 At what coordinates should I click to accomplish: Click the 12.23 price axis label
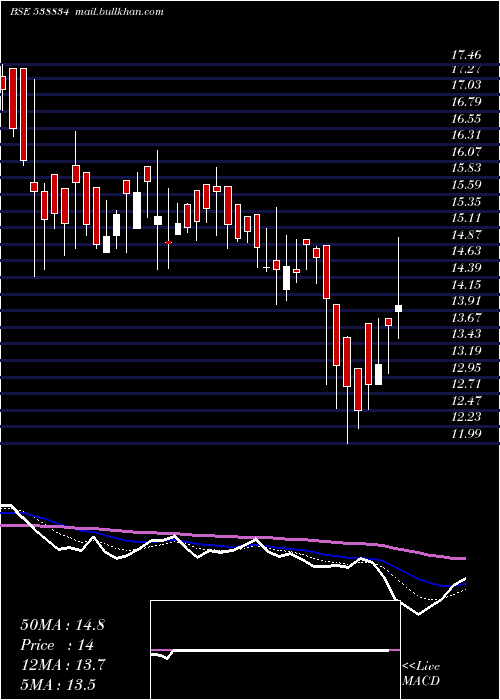(466, 417)
